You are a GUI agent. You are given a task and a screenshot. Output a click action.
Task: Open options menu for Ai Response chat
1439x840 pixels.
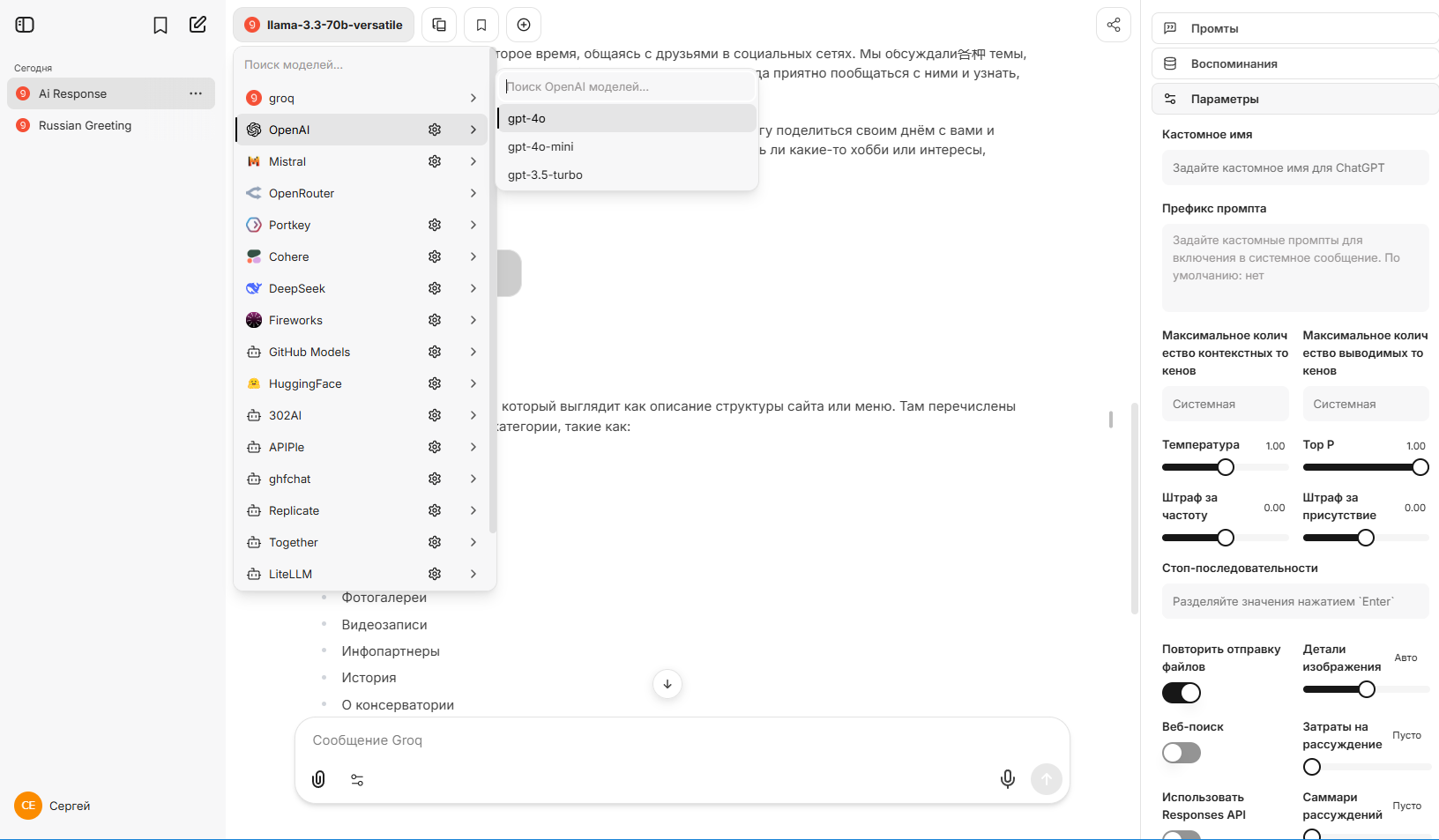point(196,93)
